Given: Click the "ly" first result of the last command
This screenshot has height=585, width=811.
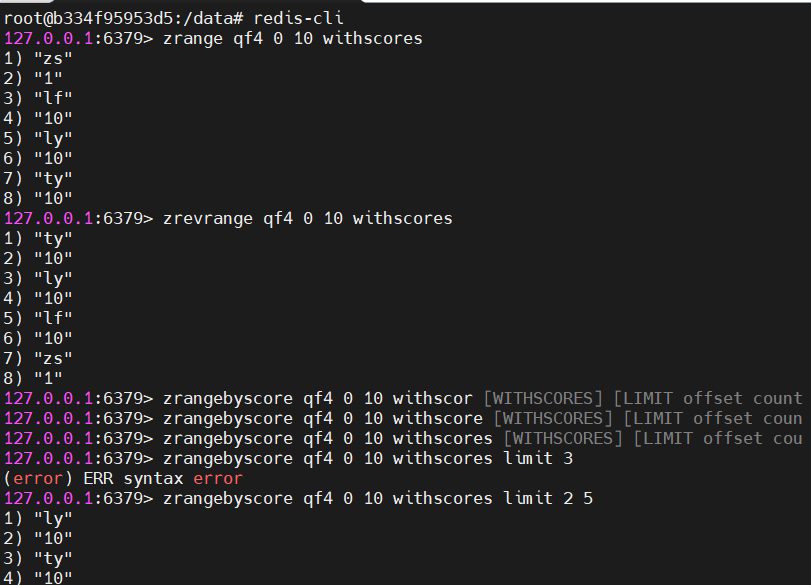Looking at the screenshot, I should 53,519.
